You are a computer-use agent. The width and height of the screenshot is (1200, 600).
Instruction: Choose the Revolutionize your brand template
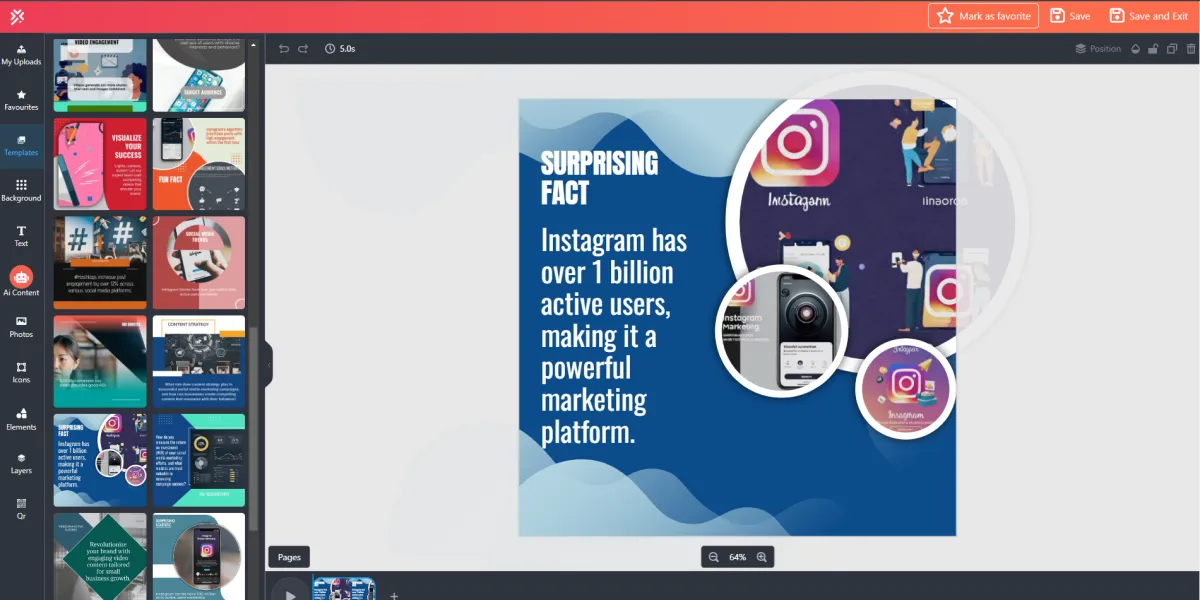point(100,556)
